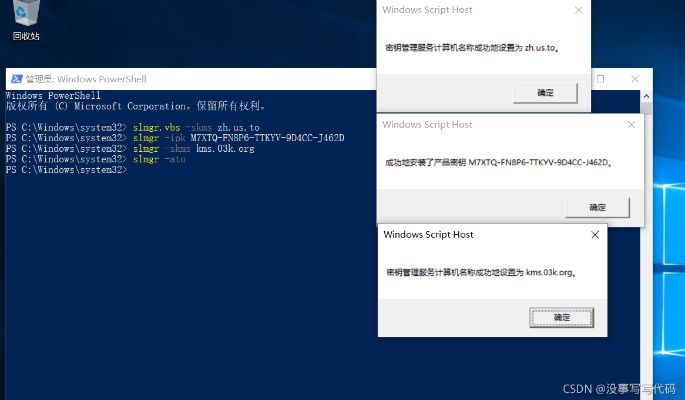
Task: Click the product key message in the middle dialog
Action: click(497, 161)
